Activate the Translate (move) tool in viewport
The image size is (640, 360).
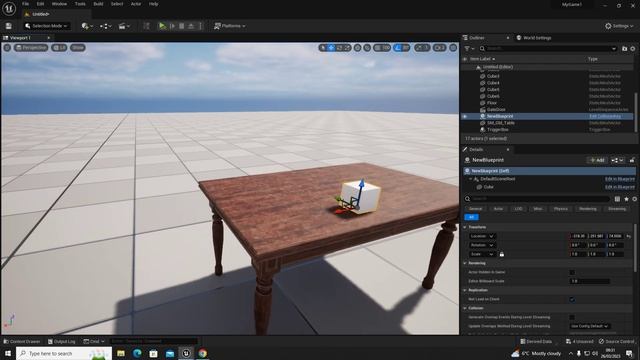point(331,48)
